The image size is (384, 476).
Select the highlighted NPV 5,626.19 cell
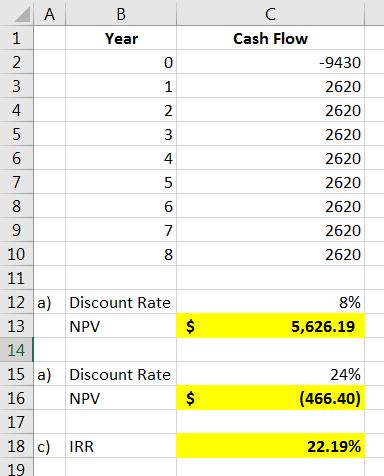(270, 326)
